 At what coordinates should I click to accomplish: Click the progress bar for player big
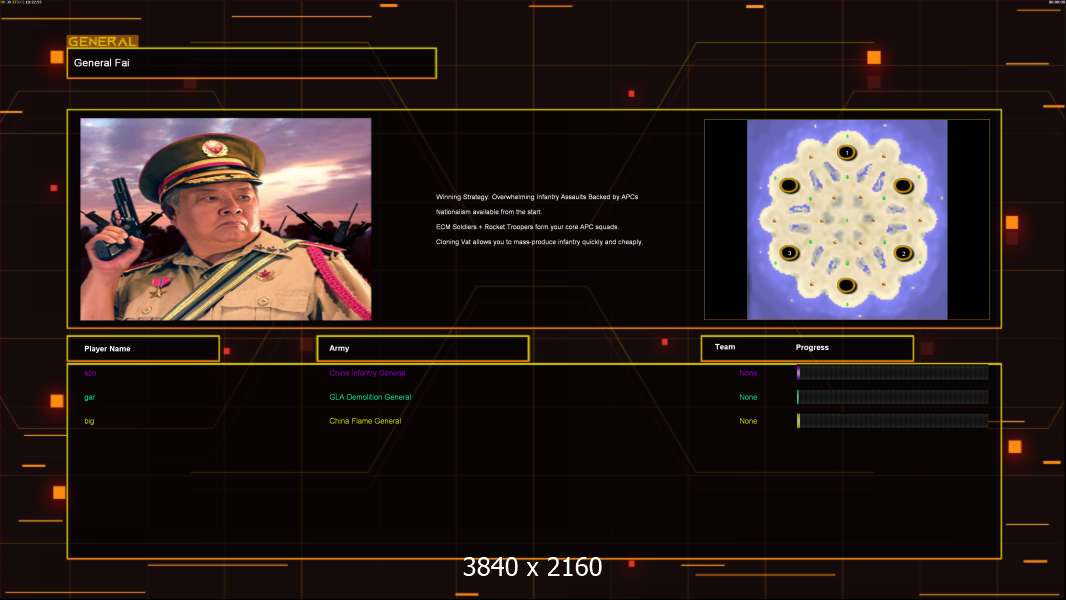tap(892, 421)
